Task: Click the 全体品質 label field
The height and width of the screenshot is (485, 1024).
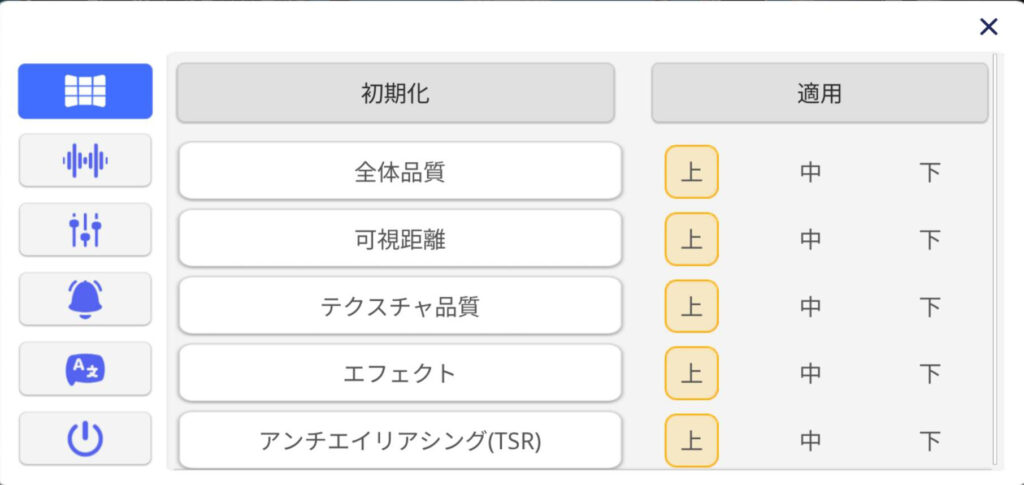Action: click(400, 172)
